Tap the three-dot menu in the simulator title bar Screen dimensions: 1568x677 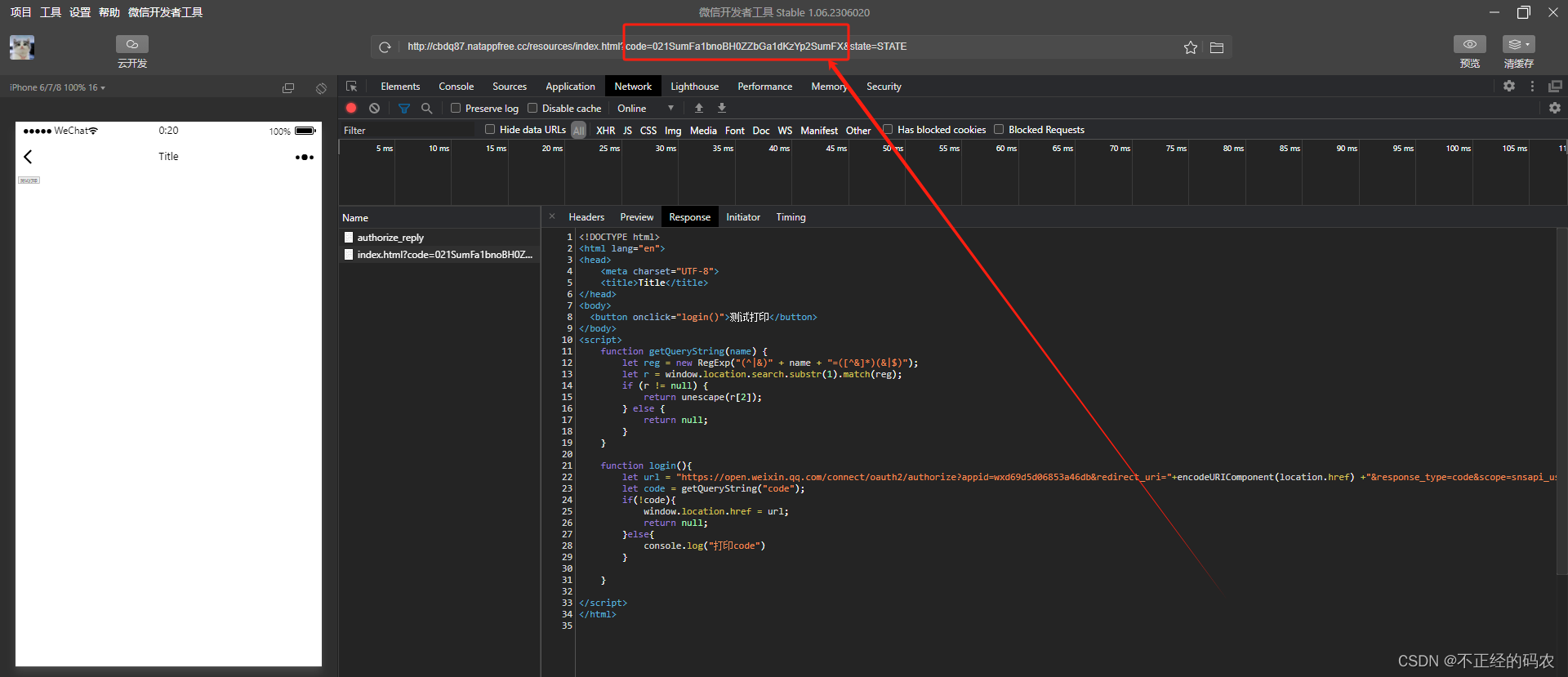[x=305, y=157]
